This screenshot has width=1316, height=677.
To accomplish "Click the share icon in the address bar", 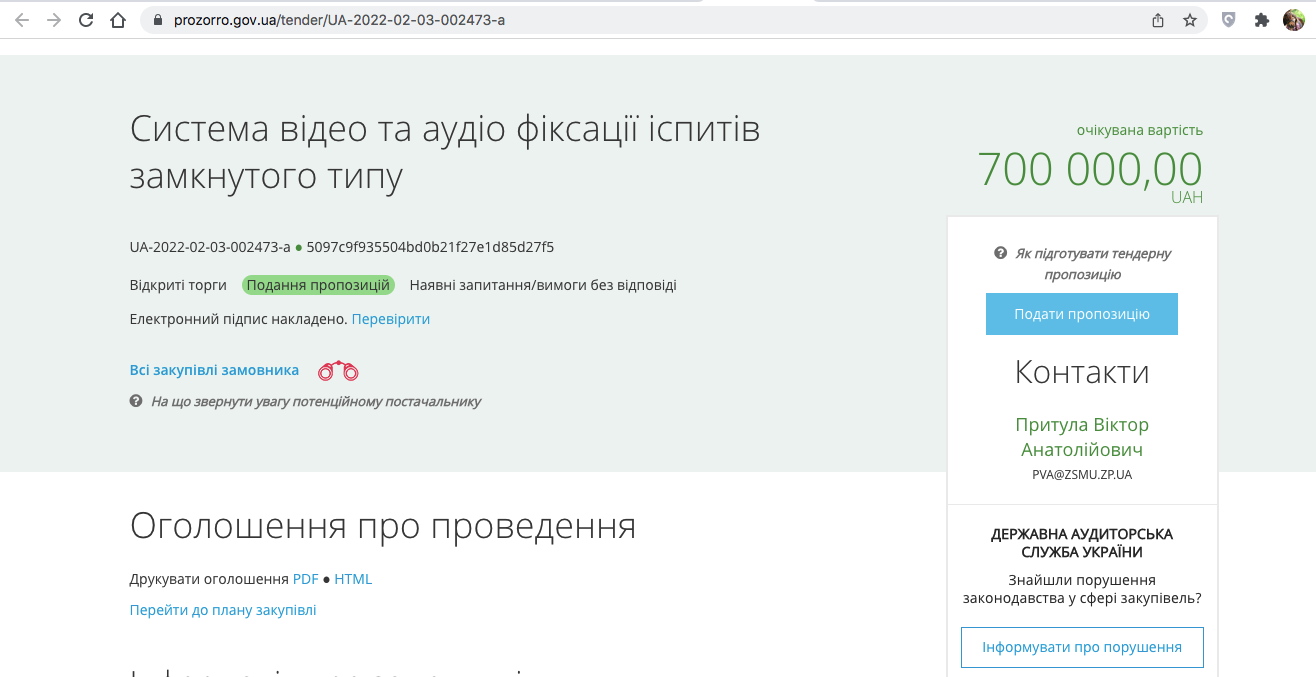I will (x=1158, y=18).
